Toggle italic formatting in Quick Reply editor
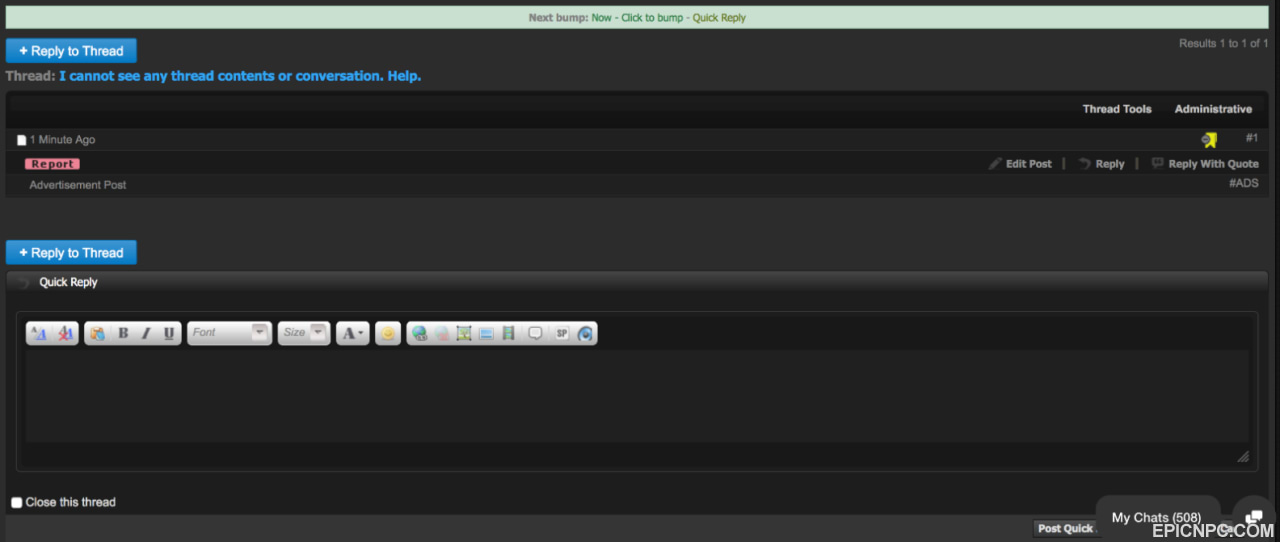1280x542 pixels. [x=146, y=333]
